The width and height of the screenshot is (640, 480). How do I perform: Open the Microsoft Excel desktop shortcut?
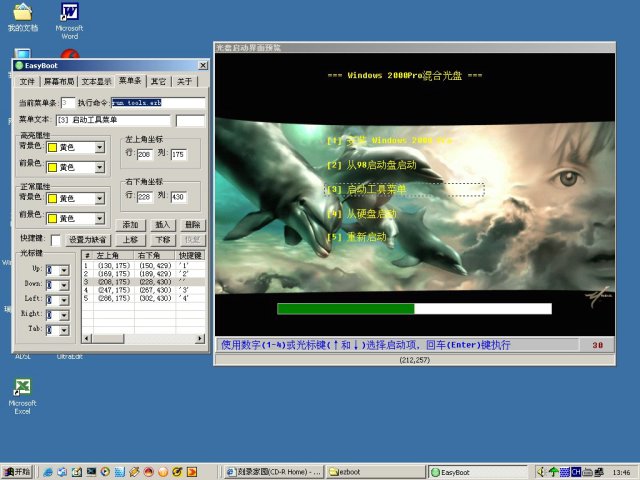[22, 396]
